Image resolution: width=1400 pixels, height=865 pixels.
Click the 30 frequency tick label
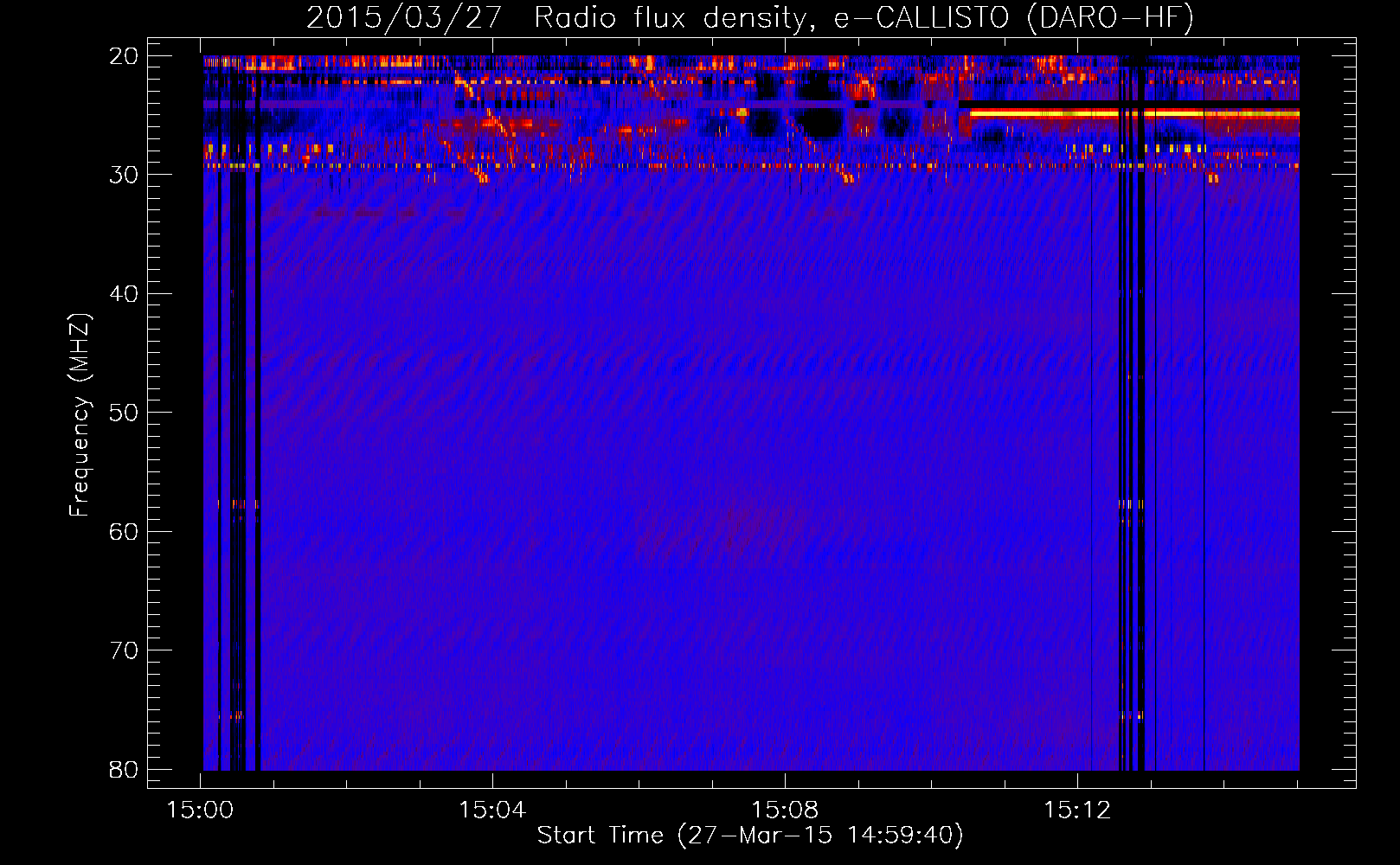pos(124,175)
